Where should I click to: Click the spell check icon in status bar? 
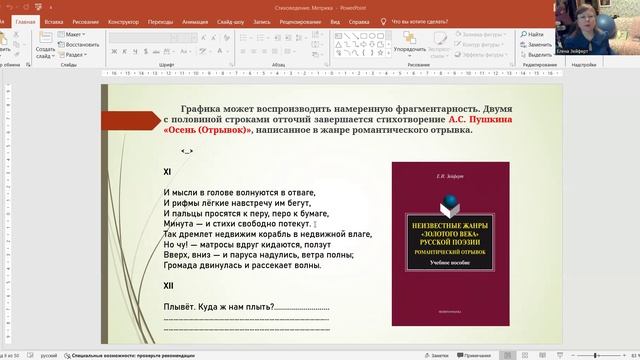coord(30,356)
